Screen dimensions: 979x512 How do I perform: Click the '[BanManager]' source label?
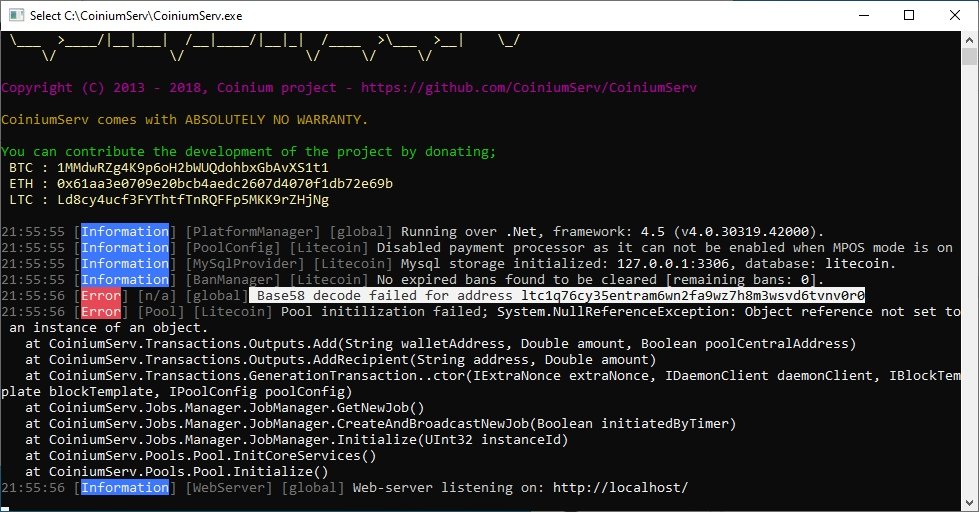coord(233,280)
